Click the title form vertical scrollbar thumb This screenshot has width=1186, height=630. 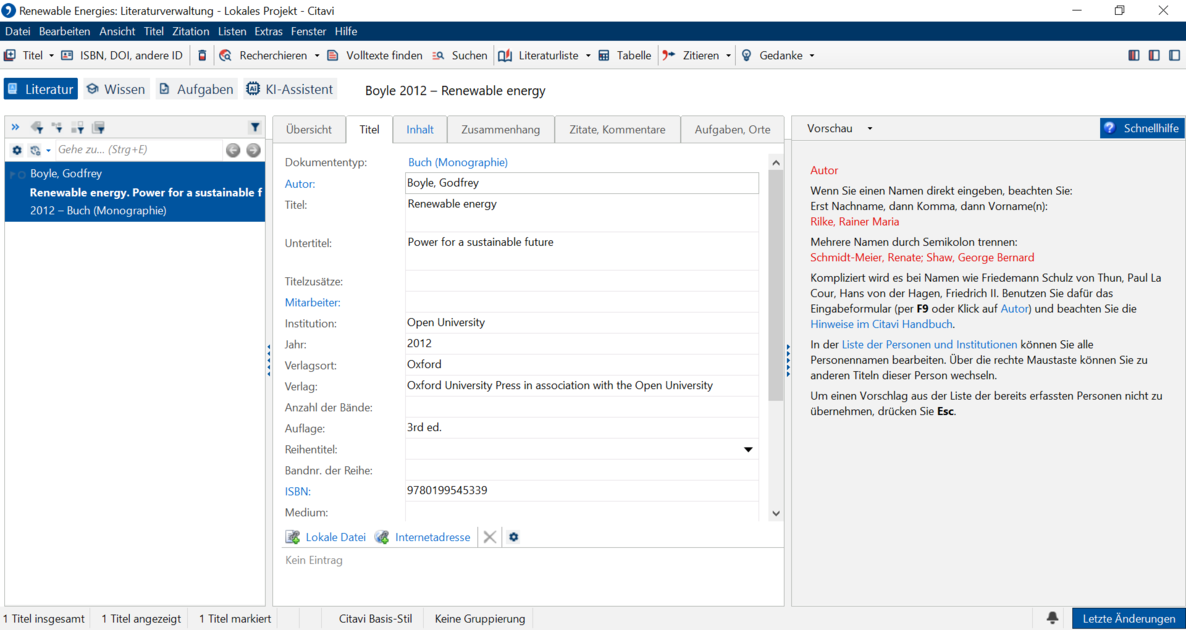click(775, 285)
